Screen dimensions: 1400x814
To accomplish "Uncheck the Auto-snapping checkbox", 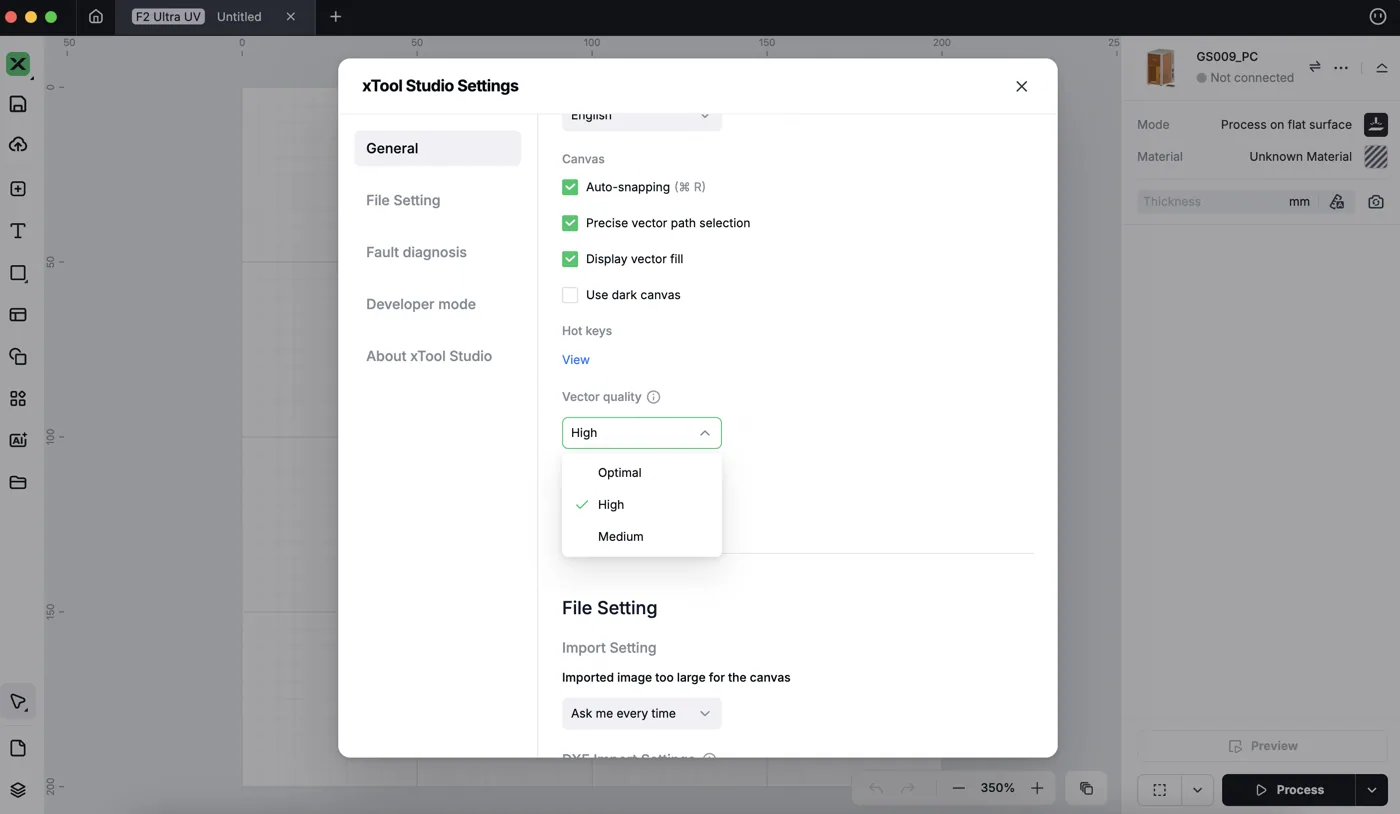I will 570,187.
